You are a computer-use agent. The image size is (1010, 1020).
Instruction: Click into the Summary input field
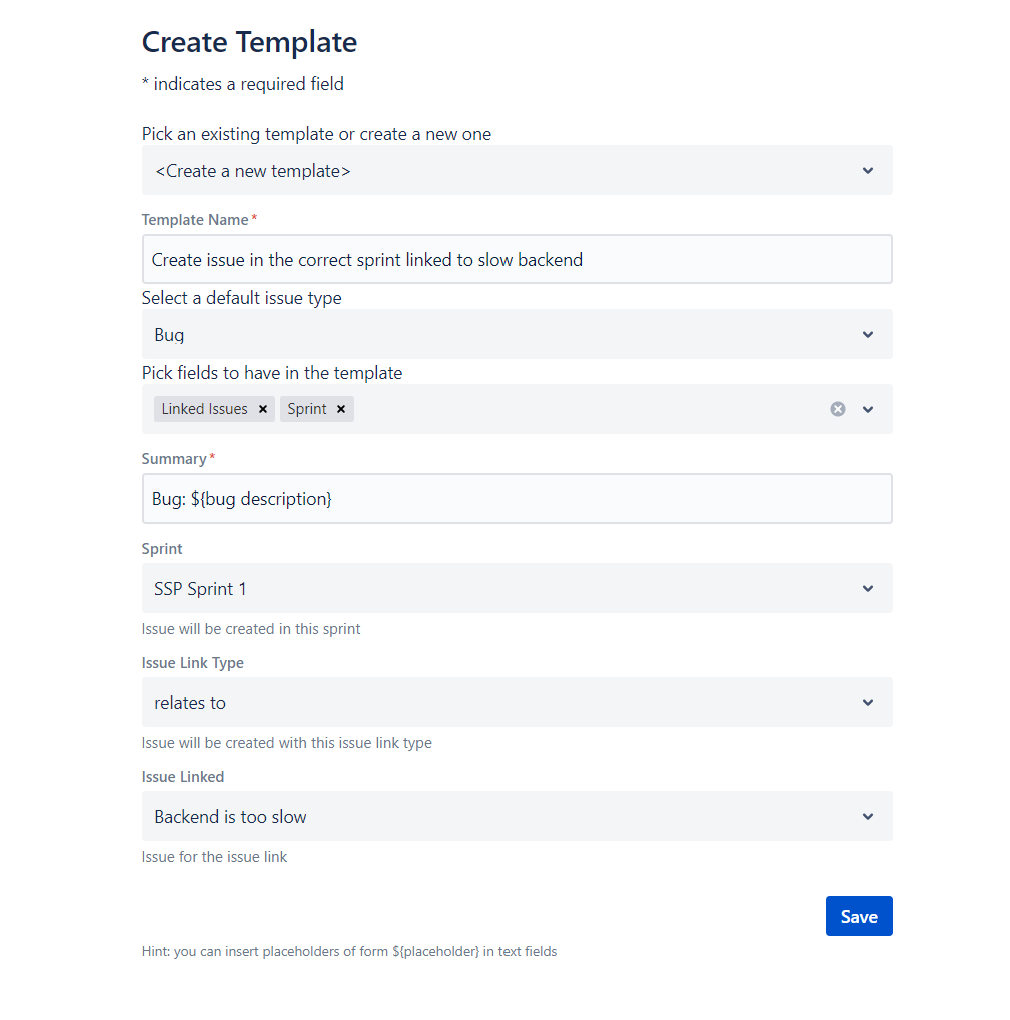(x=517, y=499)
